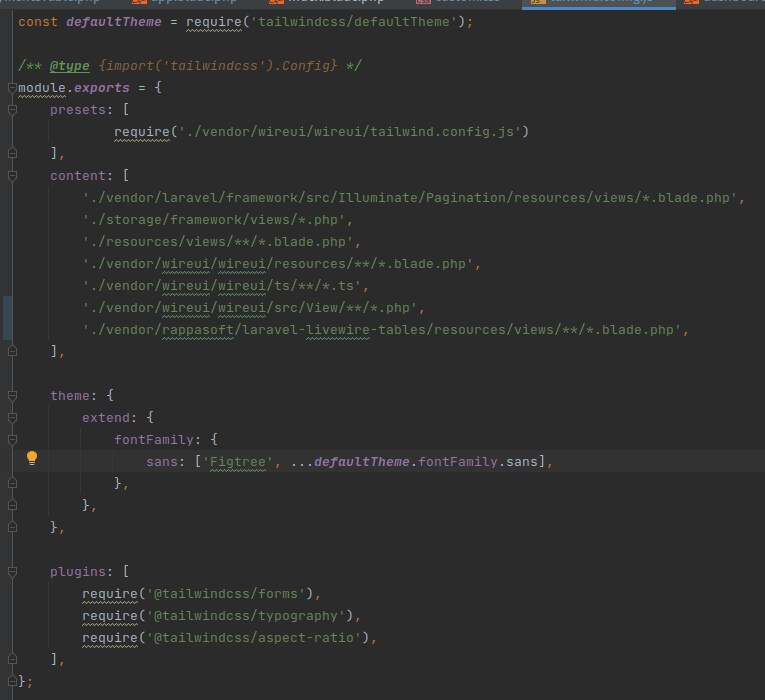Click defaultTheme in the sans spread
765x700 pixels.
coord(362,461)
